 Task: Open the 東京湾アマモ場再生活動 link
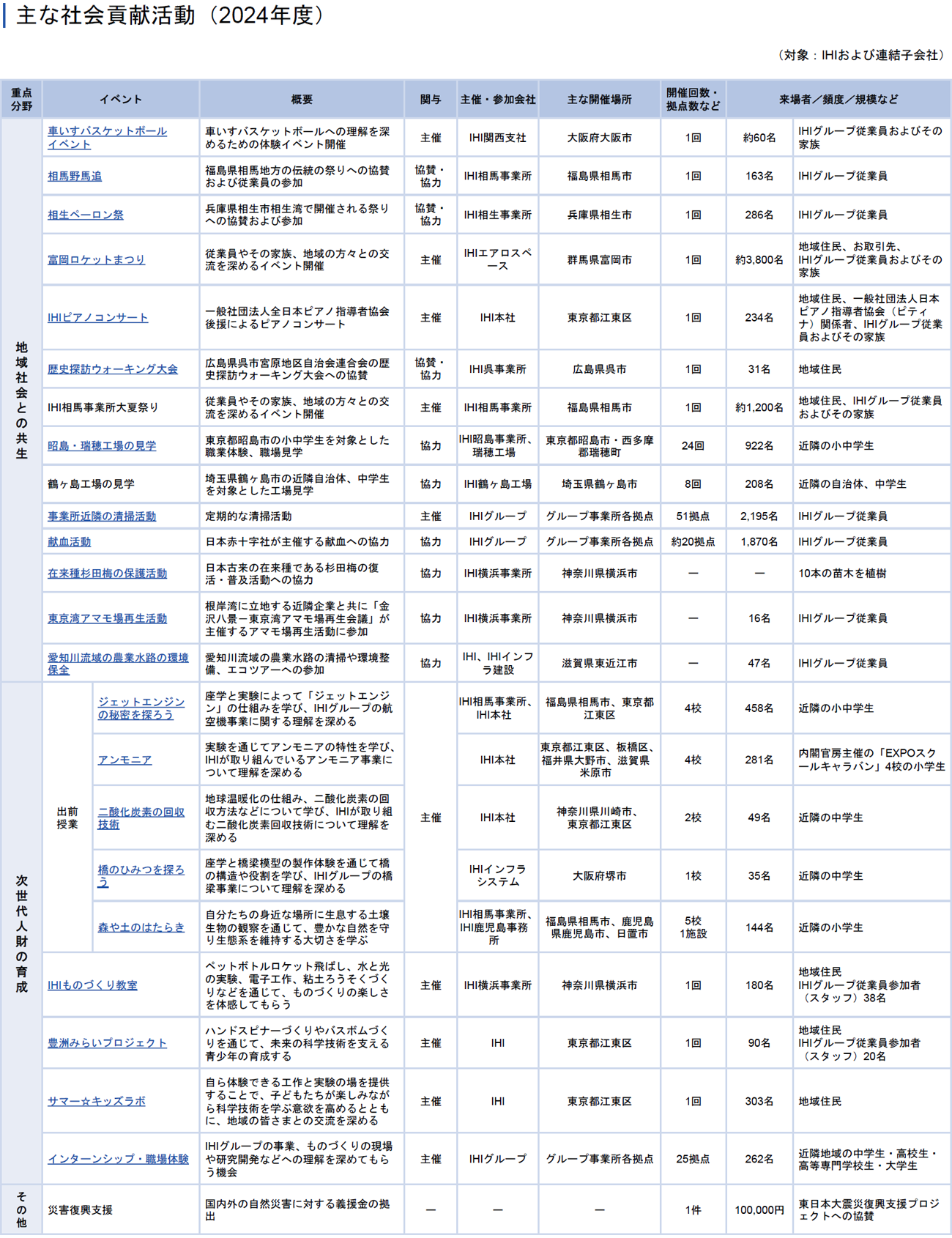point(108,619)
